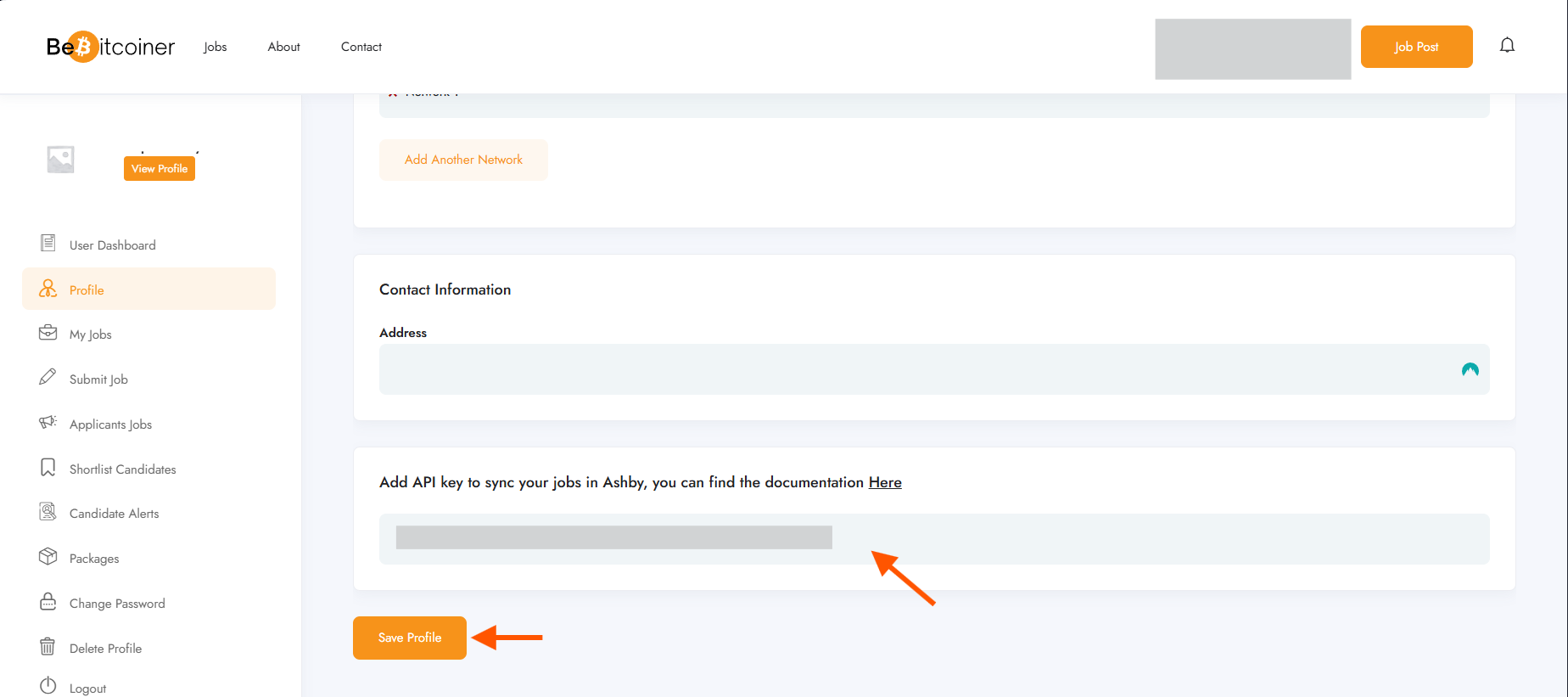
Task: Click the teal icon in Address field
Action: (1470, 369)
